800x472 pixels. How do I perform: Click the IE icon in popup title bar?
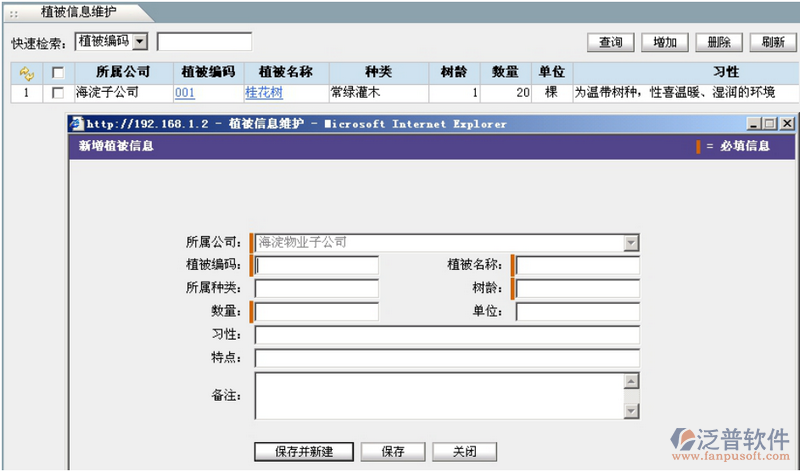(x=75, y=124)
